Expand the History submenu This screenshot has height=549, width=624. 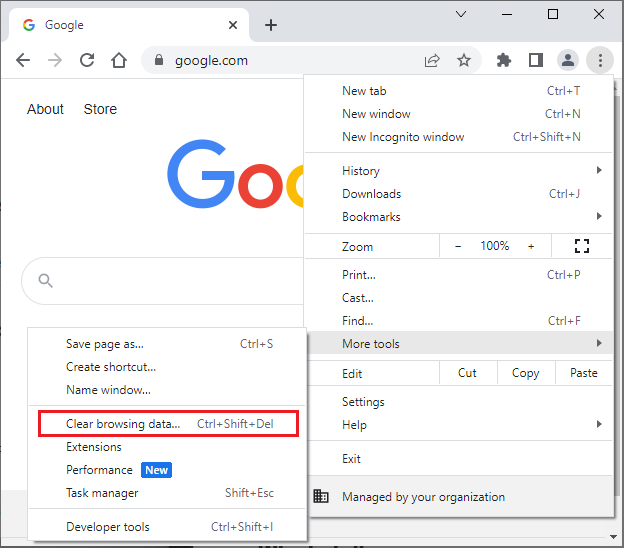pyautogui.click(x=458, y=171)
